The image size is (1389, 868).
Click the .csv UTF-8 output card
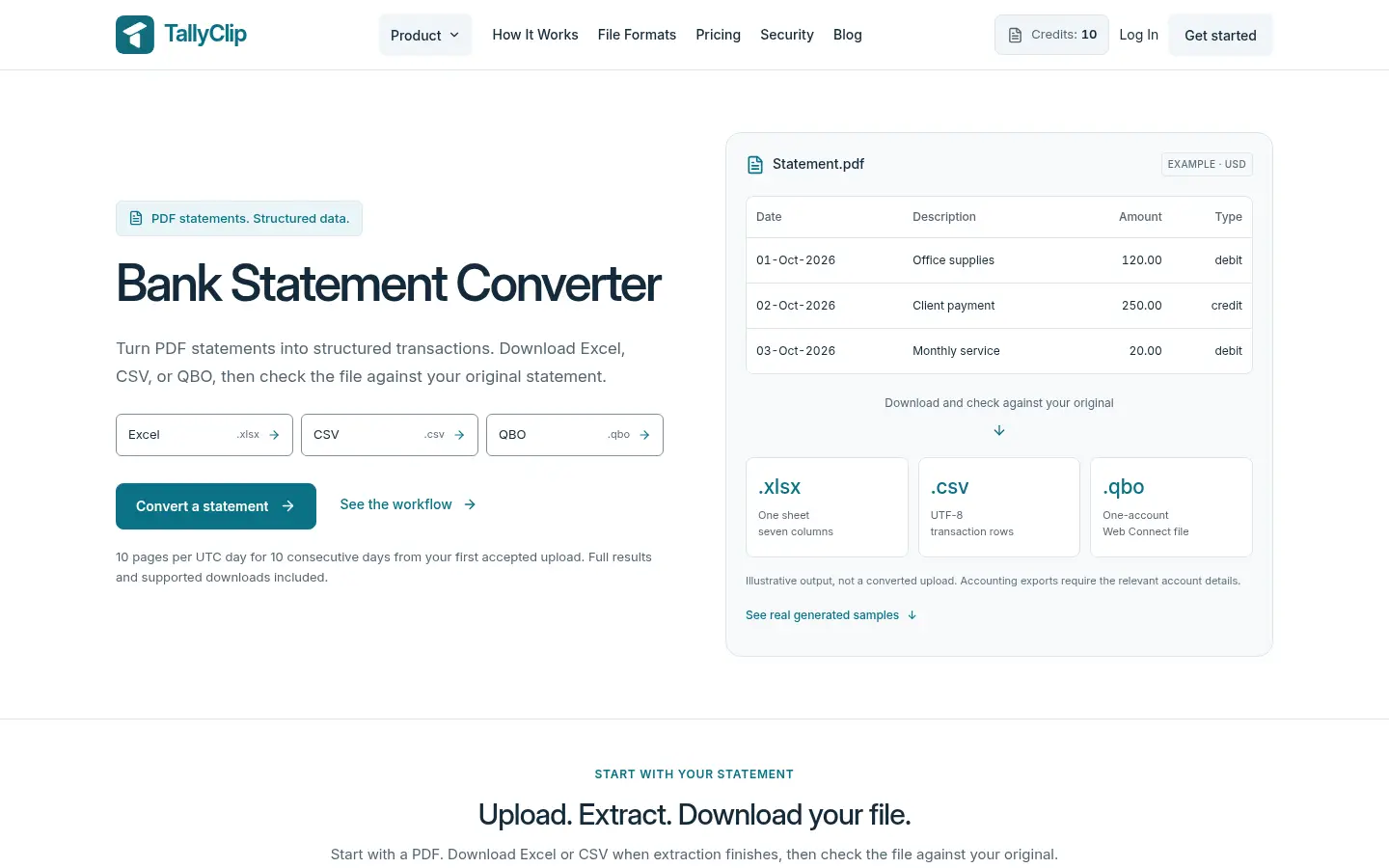[x=999, y=507]
